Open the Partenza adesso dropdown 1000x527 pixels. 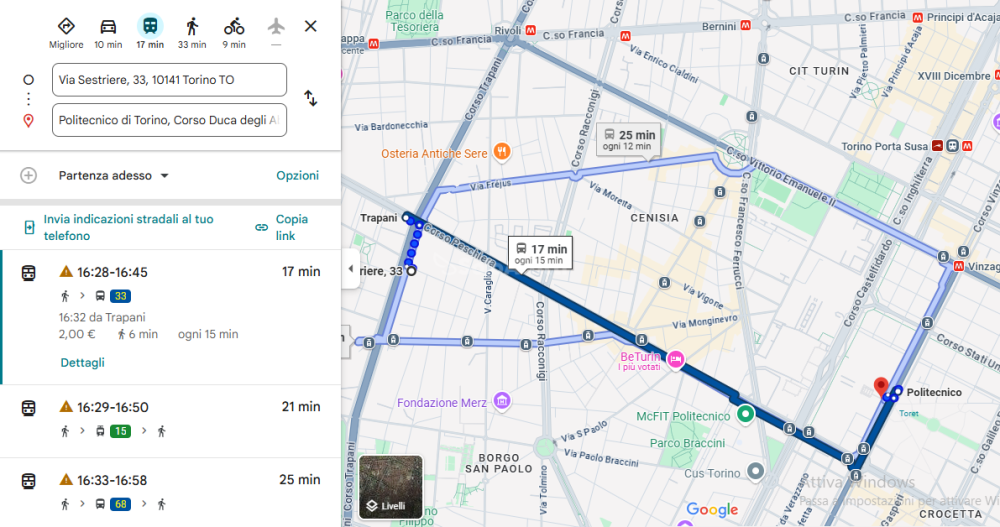(114, 175)
